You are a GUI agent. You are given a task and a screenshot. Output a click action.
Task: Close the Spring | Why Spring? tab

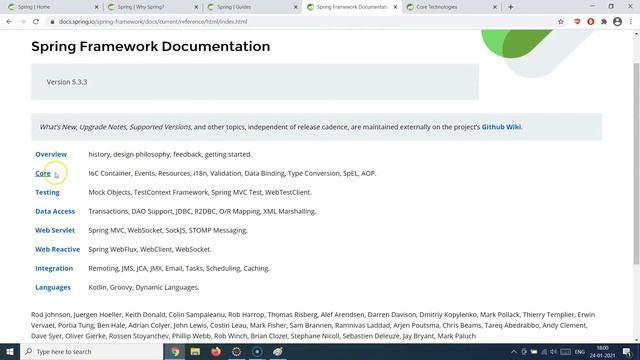pos(196,7)
